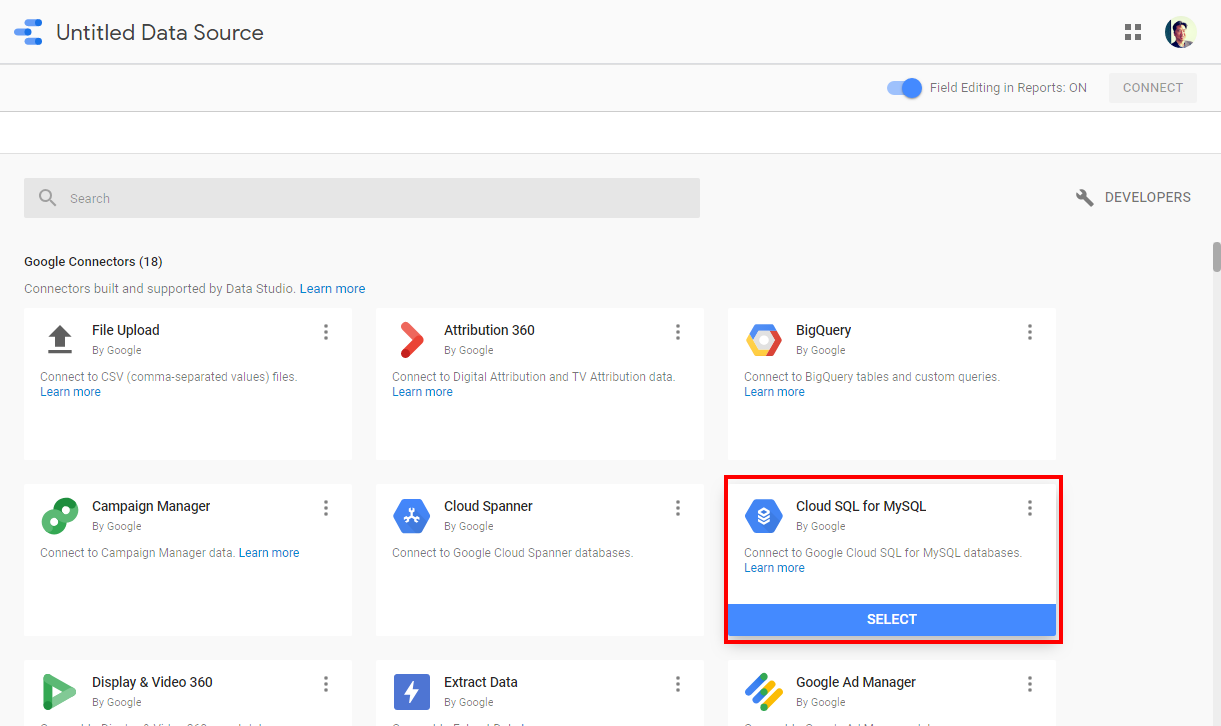The image size is (1221, 726).
Task: Open the Google apps grid
Action: click(1132, 32)
